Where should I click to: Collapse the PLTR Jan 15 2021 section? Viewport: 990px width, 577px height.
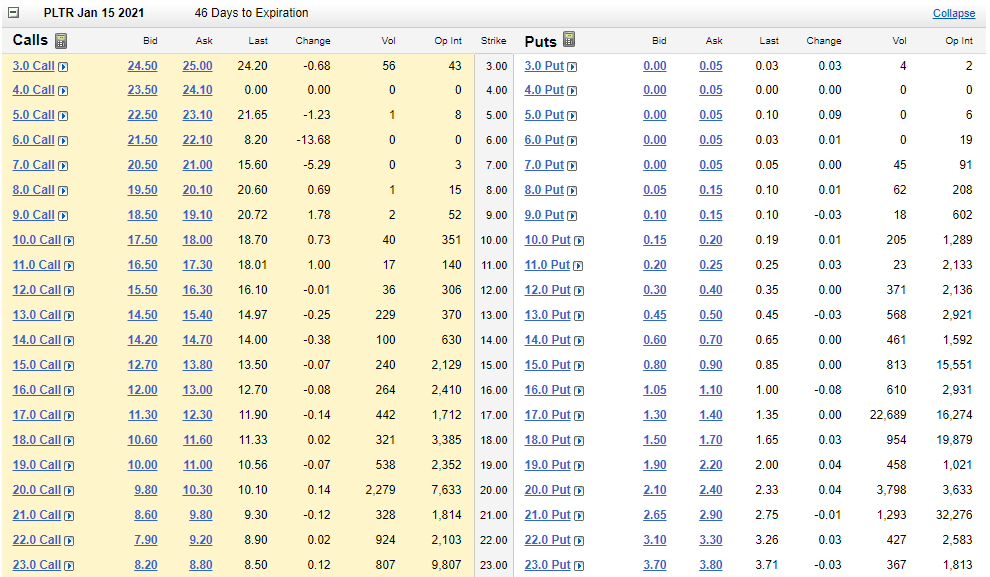(13, 13)
